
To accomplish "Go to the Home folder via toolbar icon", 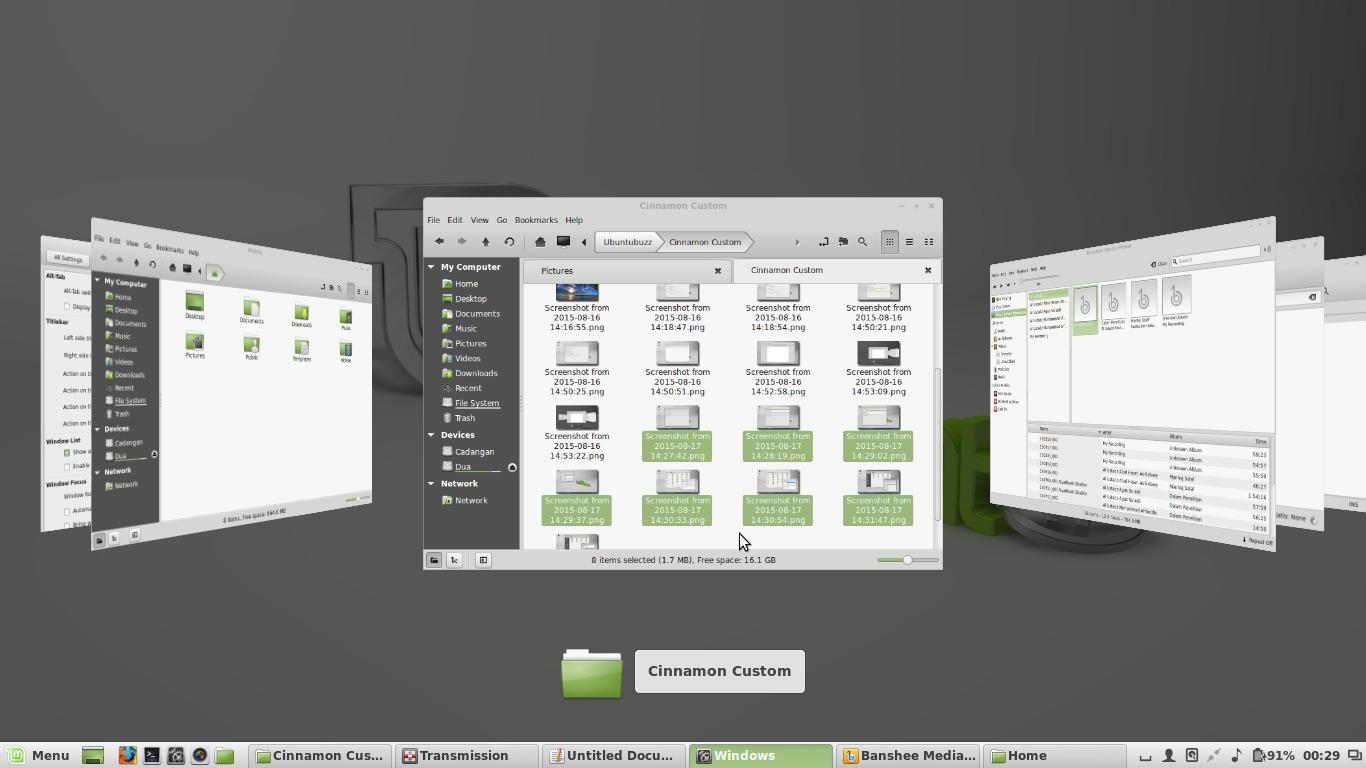I will pyautogui.click(x=539, y=241).
